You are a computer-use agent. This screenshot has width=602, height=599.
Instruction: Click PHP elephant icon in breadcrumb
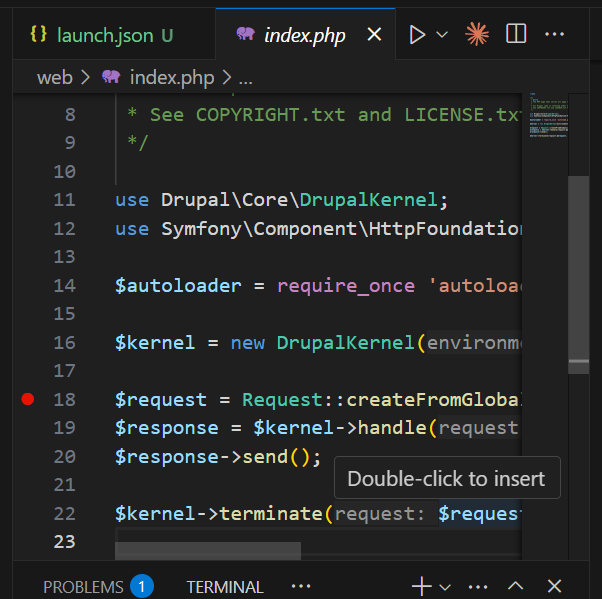pos(111,77)
